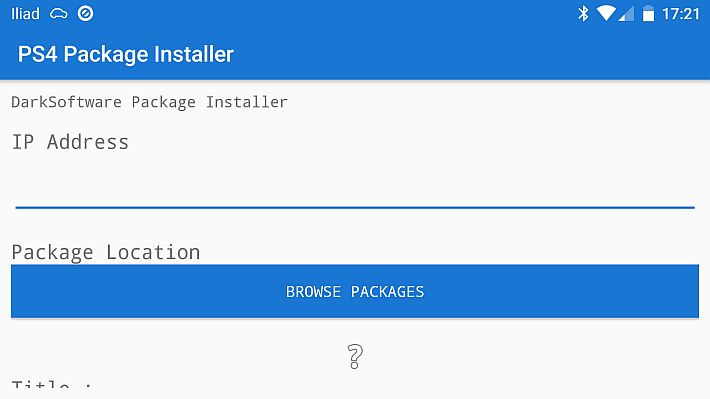Tap the cloud icon in status bar
This screenshot has width=710, height=399.
(58, 14)
